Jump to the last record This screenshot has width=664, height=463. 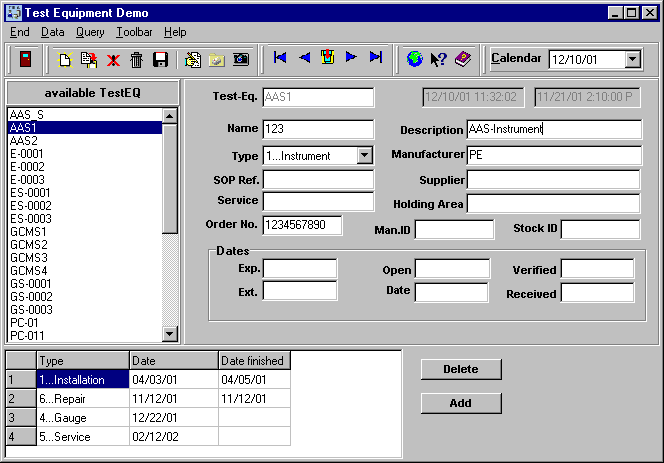376,57
